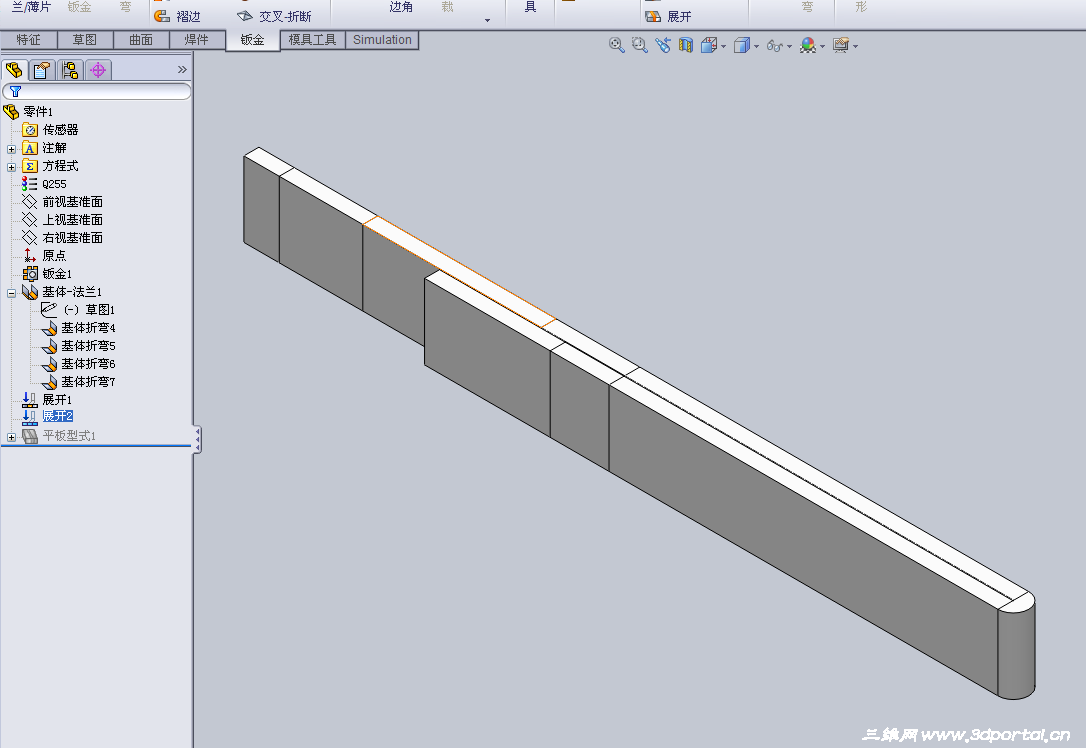Open the FeatureManager design tree tab icon
This screenshot has width=1086, height=748.
14,70
